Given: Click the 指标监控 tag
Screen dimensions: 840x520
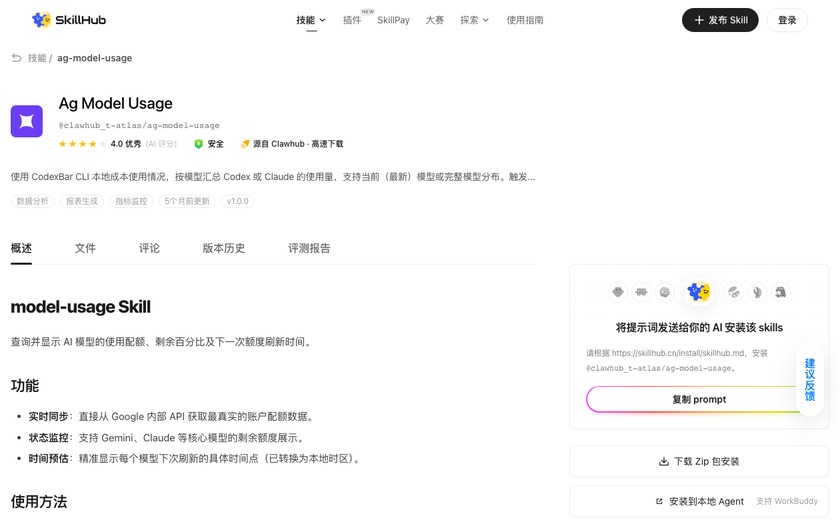Looking at the screenshot, I should click(x=131, y=201).
